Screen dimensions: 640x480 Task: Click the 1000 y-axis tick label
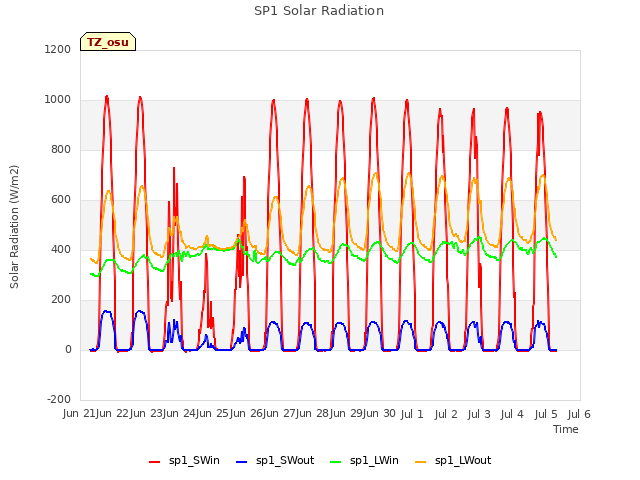tap(58, 100)
